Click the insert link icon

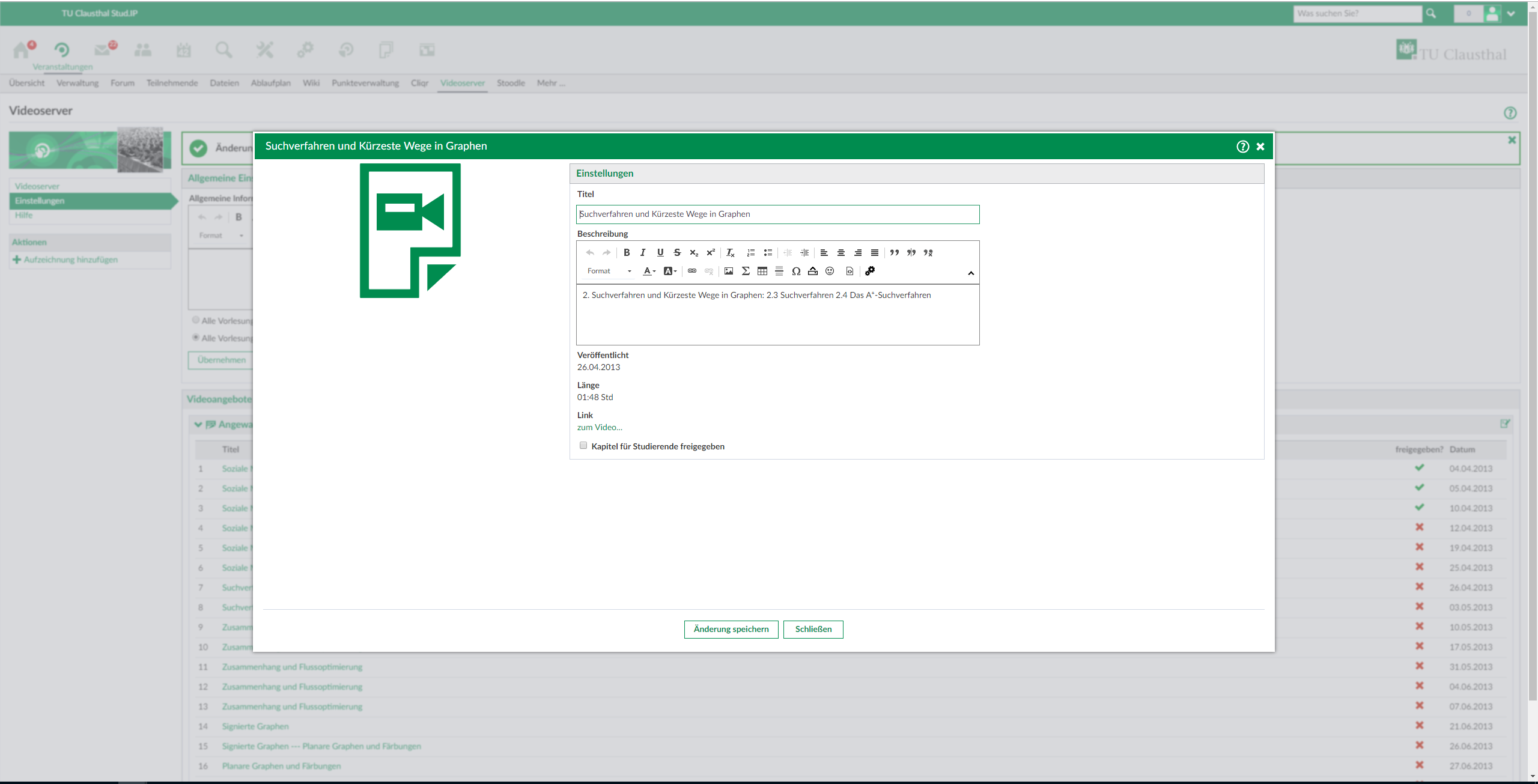pyautogui.click(x=692, y=271)
